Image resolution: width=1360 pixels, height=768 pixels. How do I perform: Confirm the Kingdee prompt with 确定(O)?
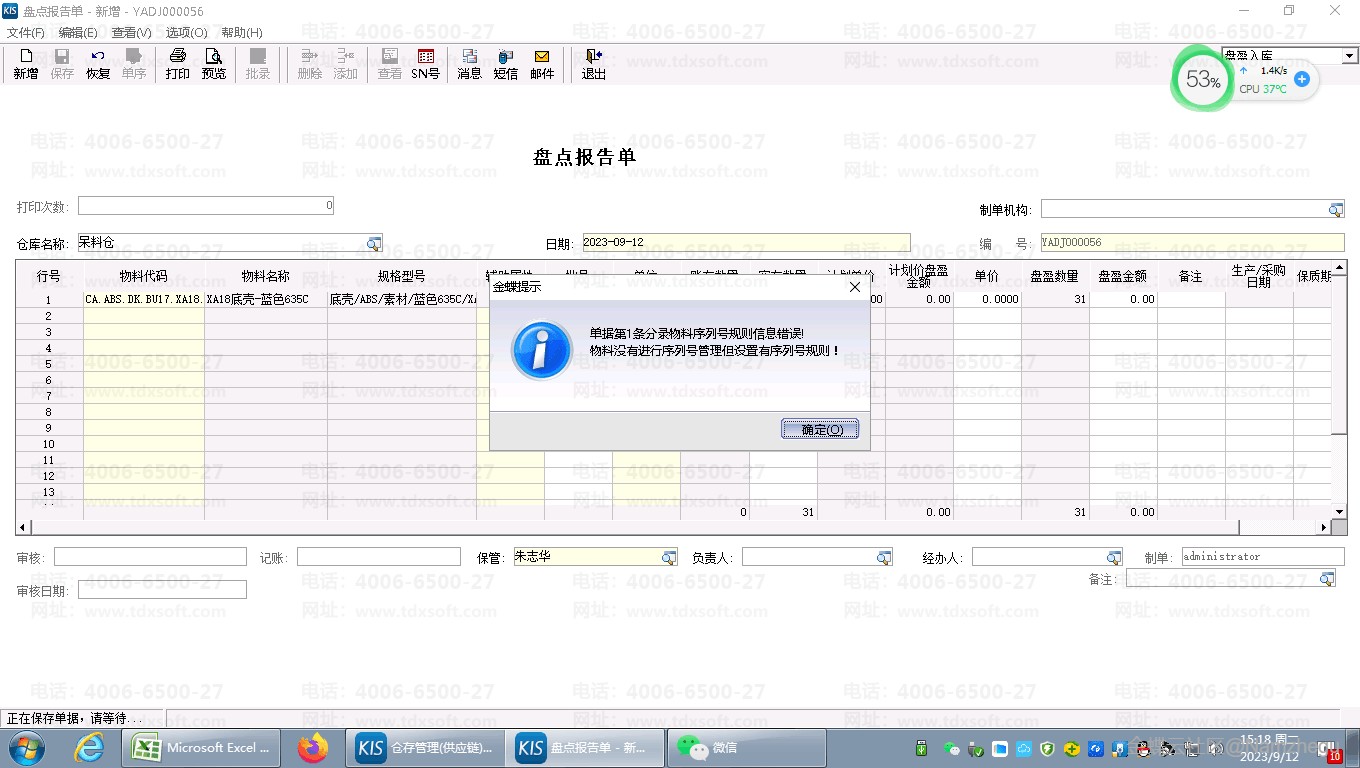pyautogui.click(x=819, y=429)
